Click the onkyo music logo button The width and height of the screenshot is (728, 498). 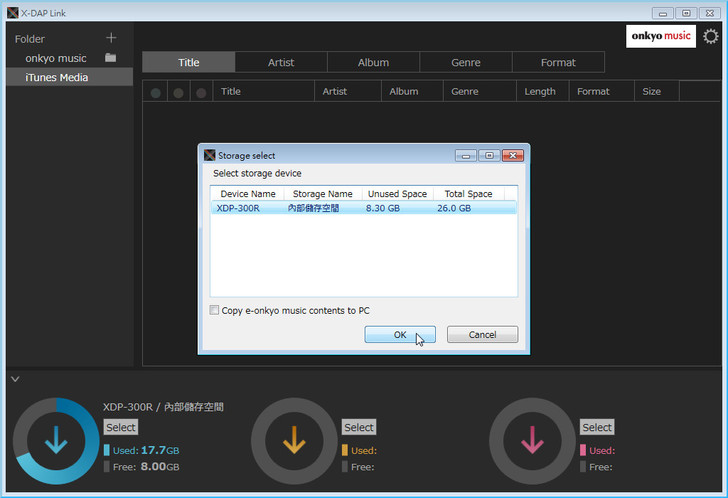661,36
